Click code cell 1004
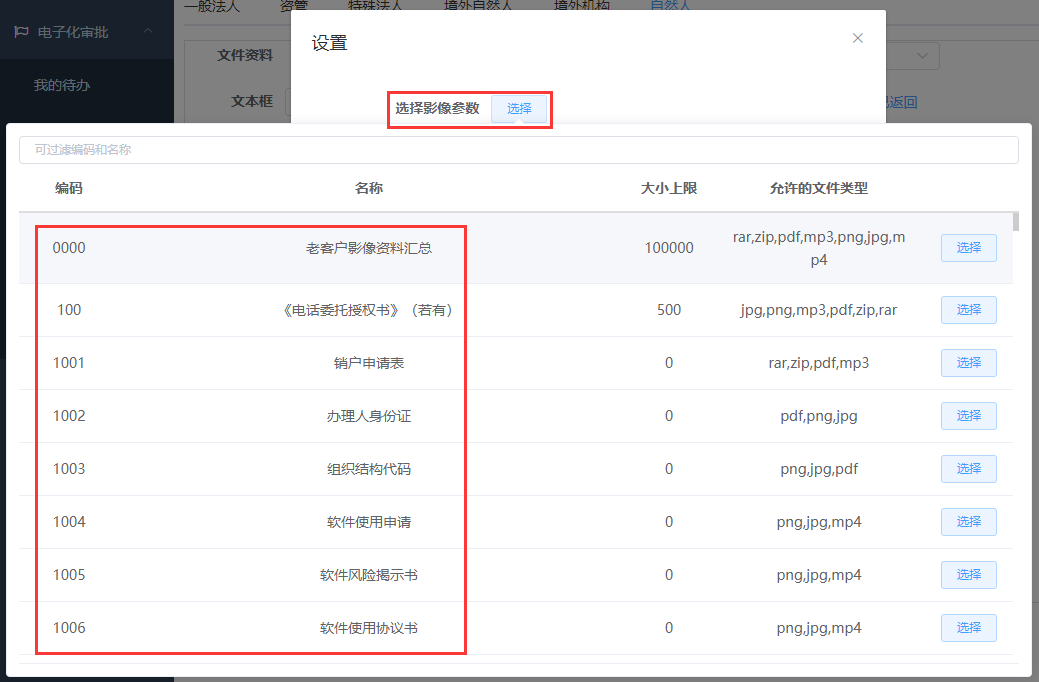1039x682 pixels. [x=69, y=522]
